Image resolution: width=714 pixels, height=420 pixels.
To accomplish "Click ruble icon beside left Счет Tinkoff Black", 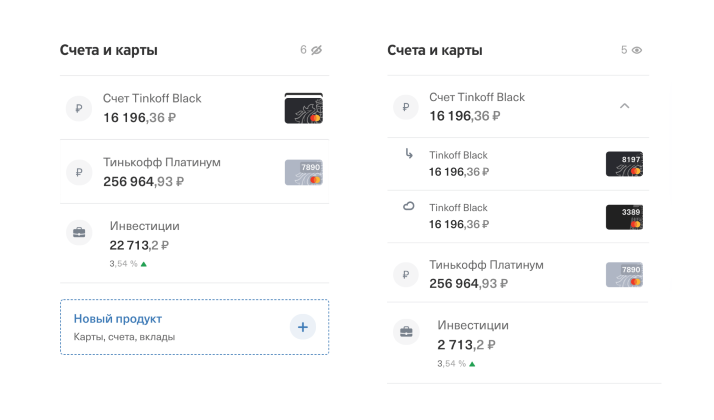I will [x=79, y=108].
